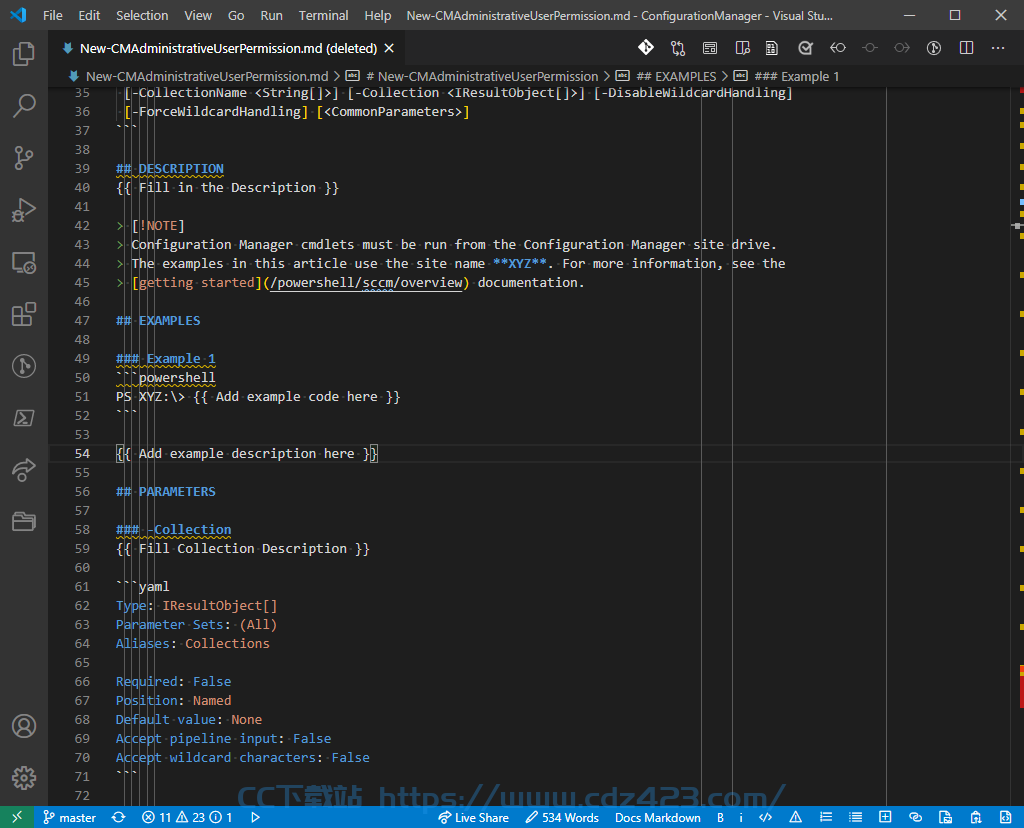
Task: Open the Search view in activity bar
Action: pyautogui.click(x=24, y=105)
